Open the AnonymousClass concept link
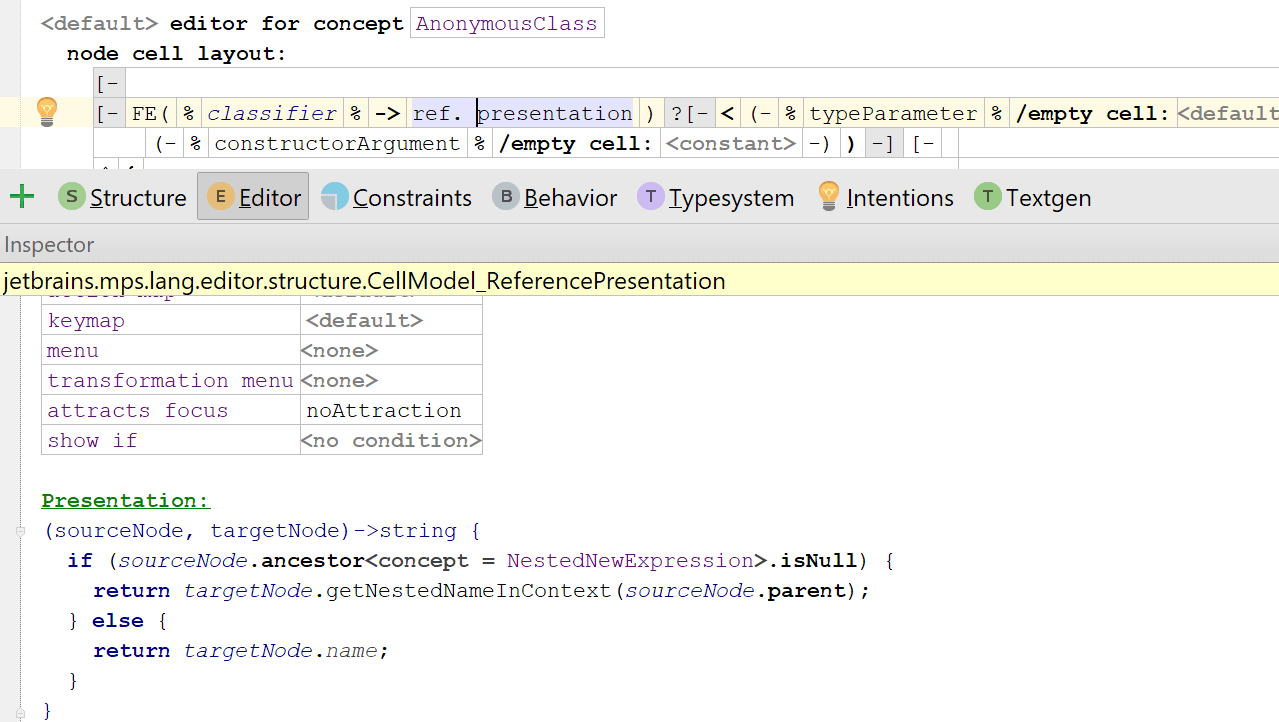Viewport: 1279px width, 722px height. click(506, 24)
